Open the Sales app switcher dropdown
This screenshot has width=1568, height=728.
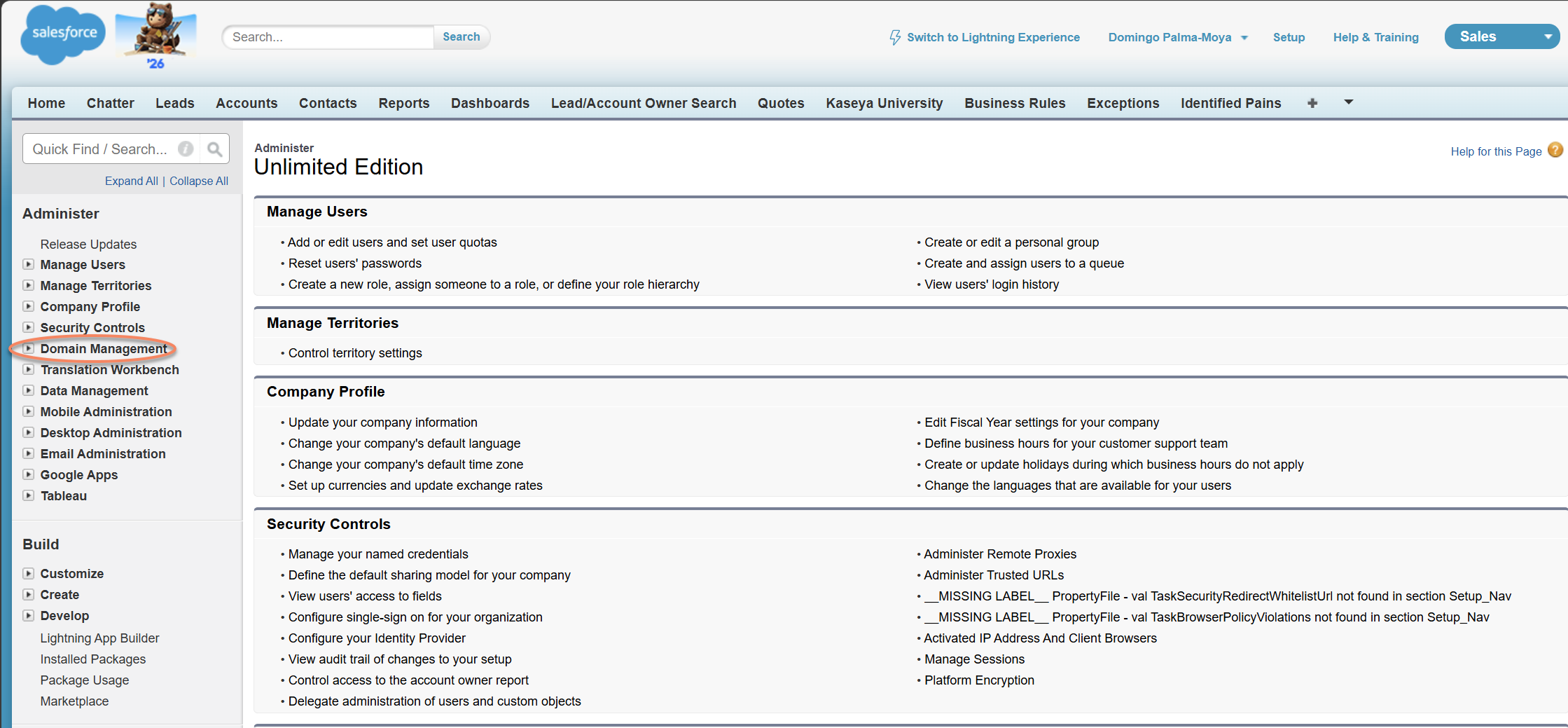tap(1501, 36)
